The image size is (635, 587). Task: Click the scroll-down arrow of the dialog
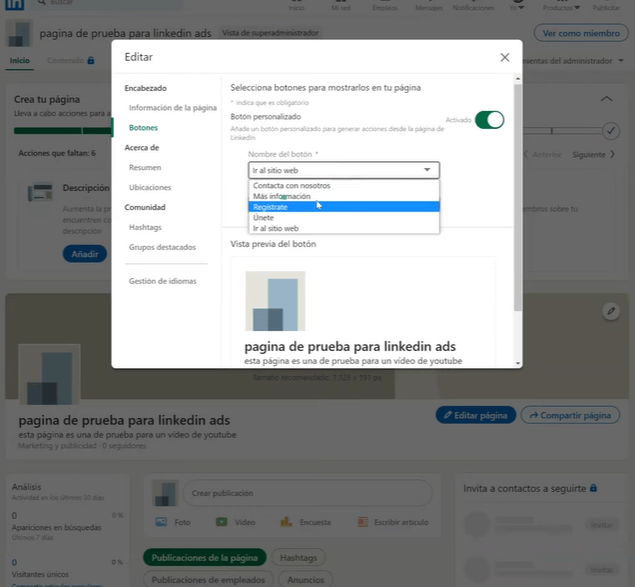(x=518, y=363)
